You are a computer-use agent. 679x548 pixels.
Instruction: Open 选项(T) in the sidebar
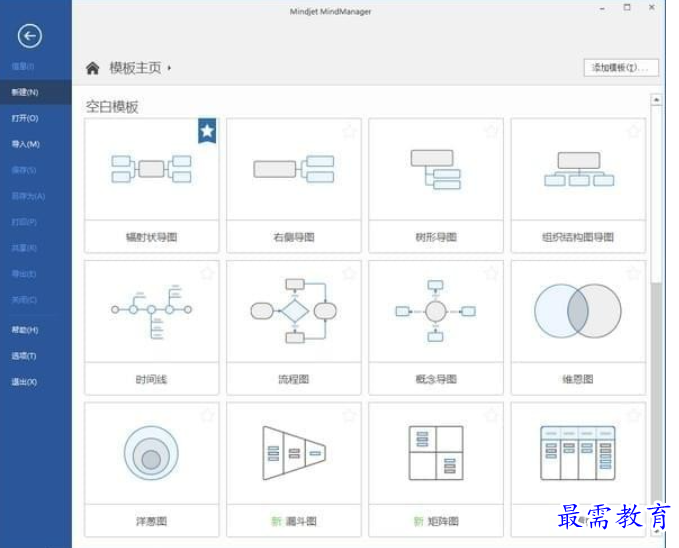pyautogui.click(x=24, y=356)
